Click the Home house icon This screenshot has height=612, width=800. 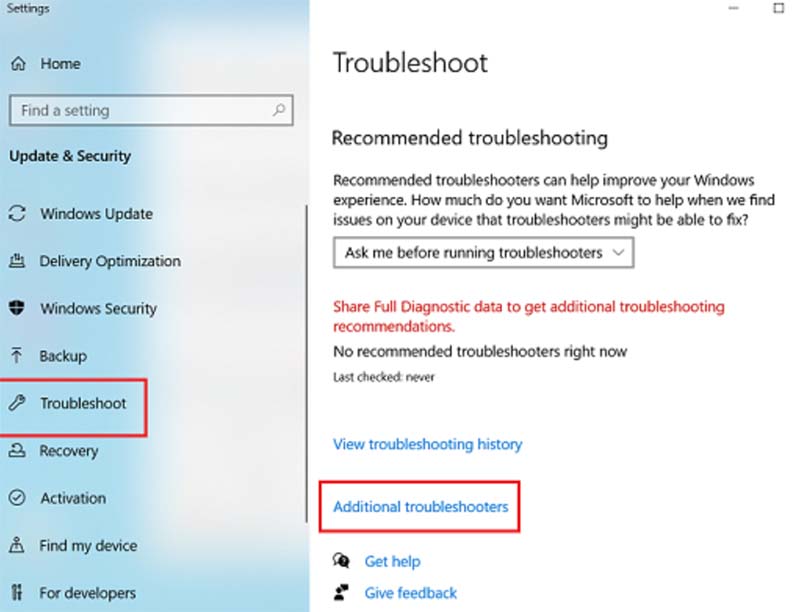16,63
